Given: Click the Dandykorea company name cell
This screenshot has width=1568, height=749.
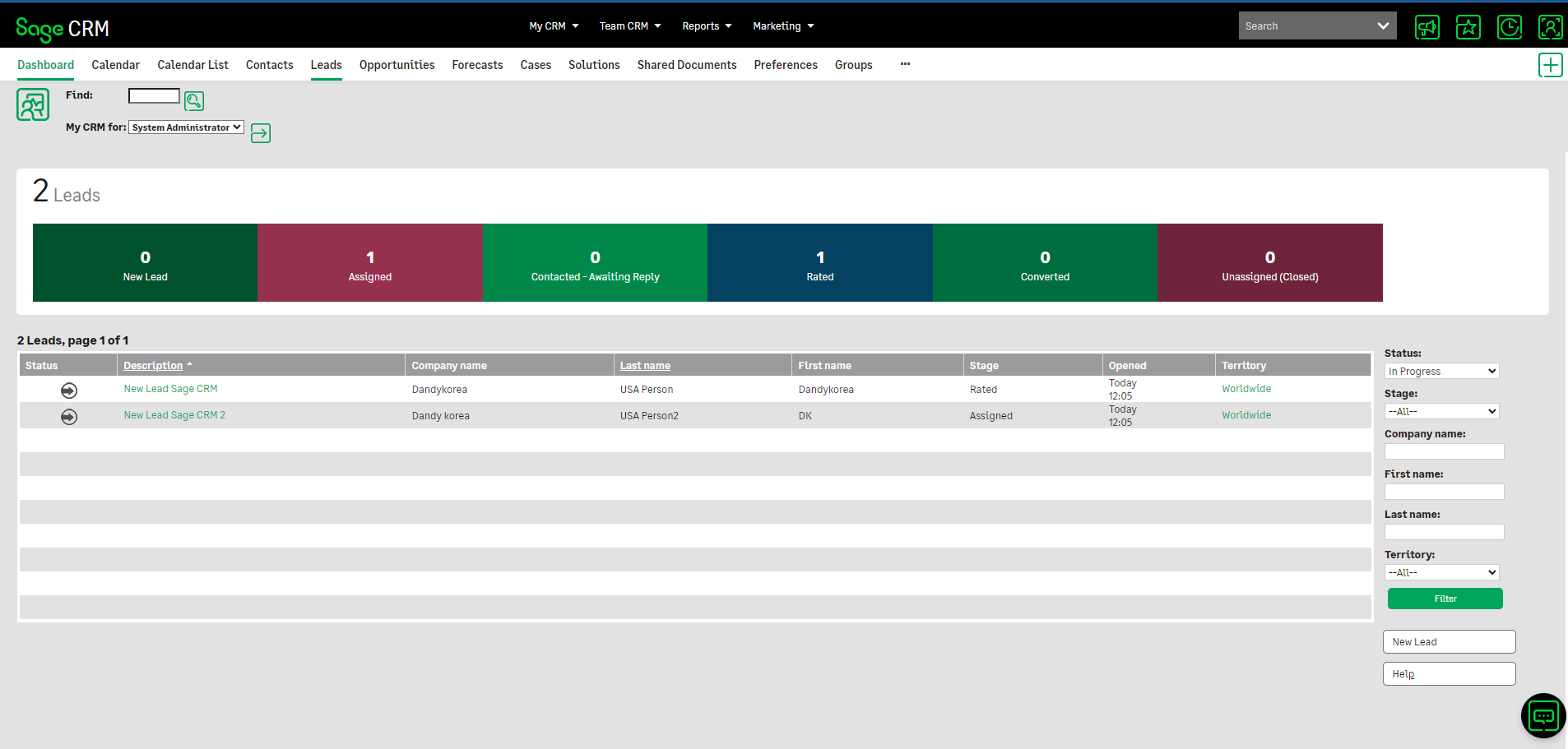Looking at the screenshot, I should click(439, 390).
